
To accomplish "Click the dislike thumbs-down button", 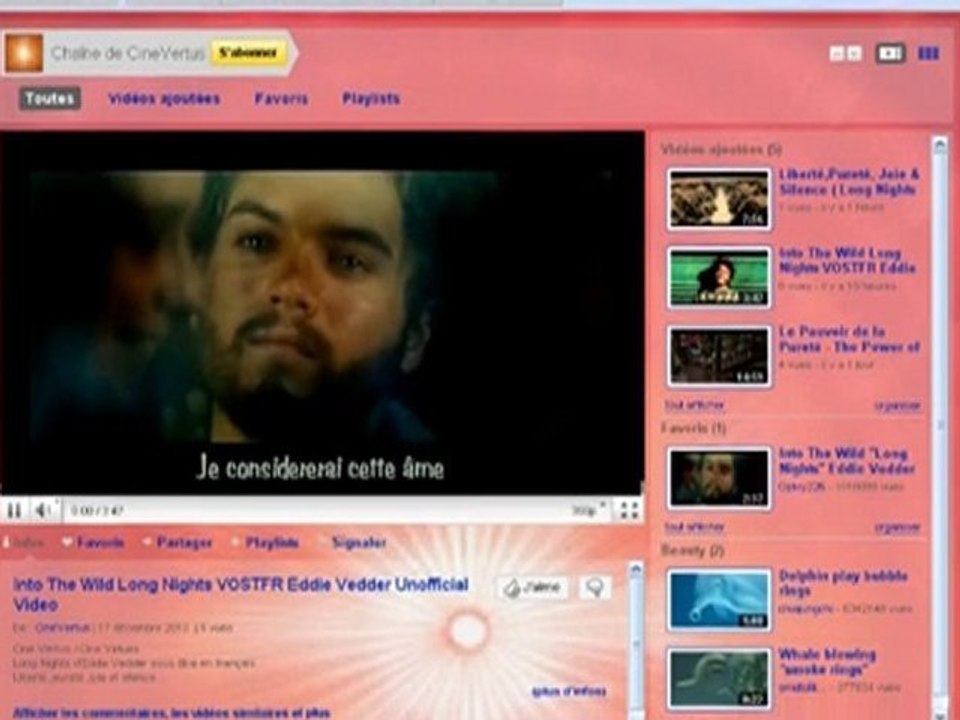I will (x=594, y=588).
